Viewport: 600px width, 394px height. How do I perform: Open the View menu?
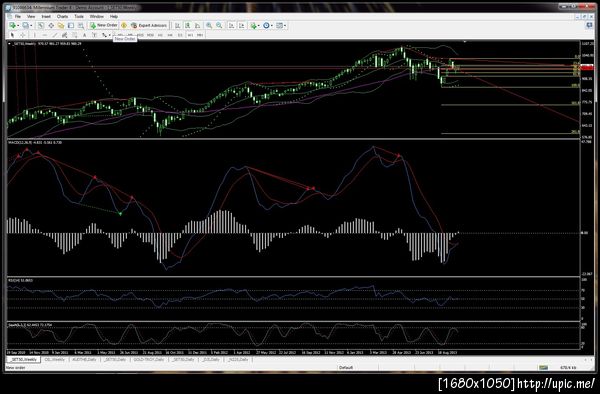pyautogui.click(x=31, y=16)
